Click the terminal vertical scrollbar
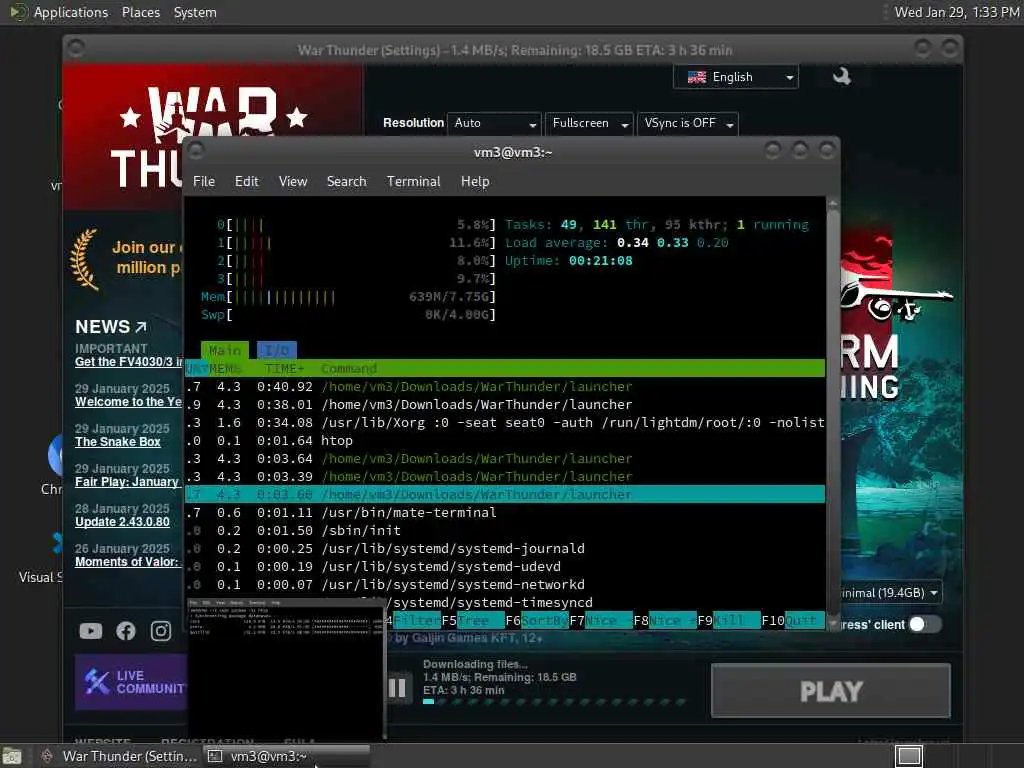1024x768 pixels. [x=833, y=413]
